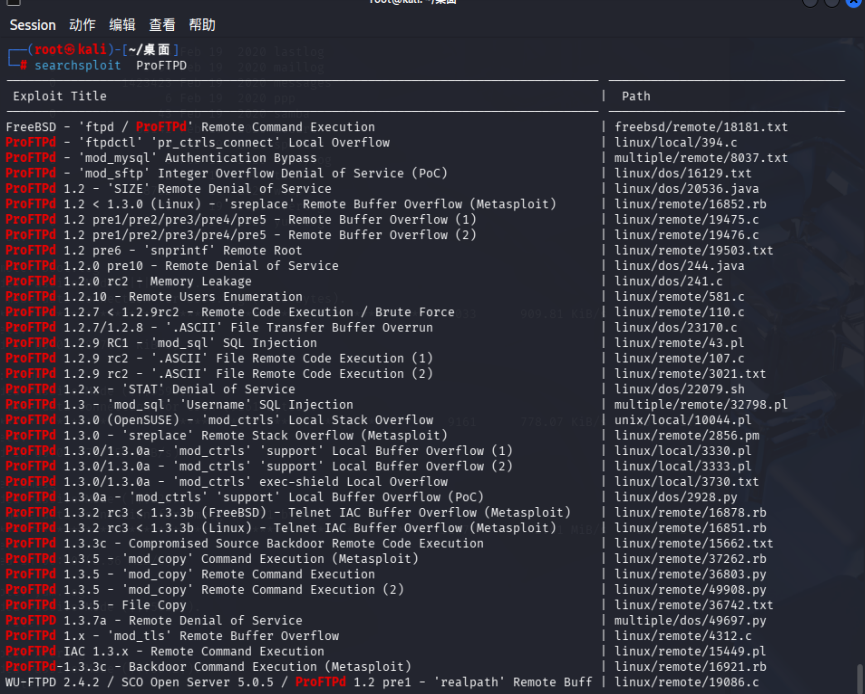Click the 'Exploit Title' column header
This screenshot has width=865, height=694.
[60, 96]
